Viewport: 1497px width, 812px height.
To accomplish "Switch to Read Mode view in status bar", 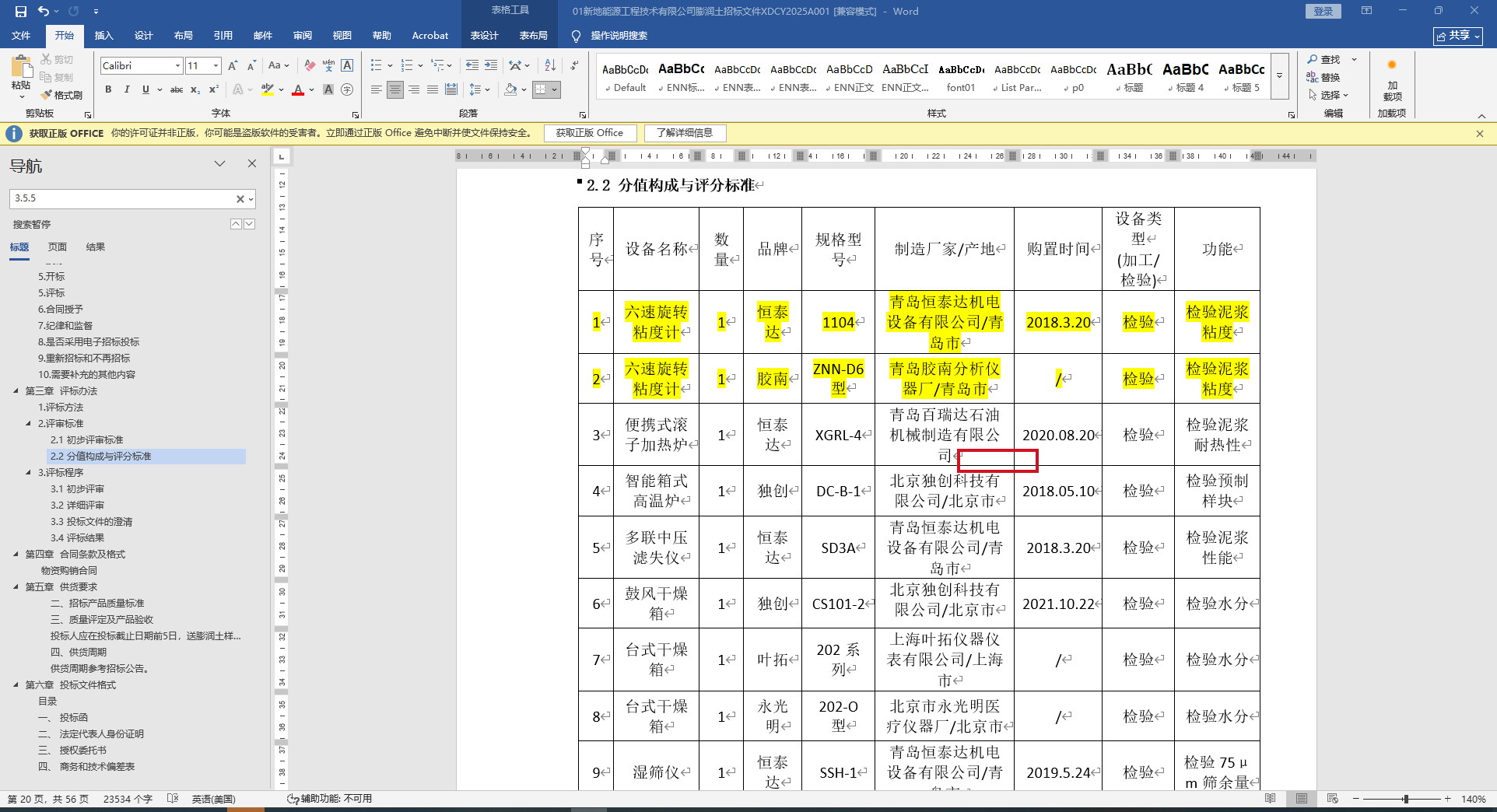I will (1271, 799).
